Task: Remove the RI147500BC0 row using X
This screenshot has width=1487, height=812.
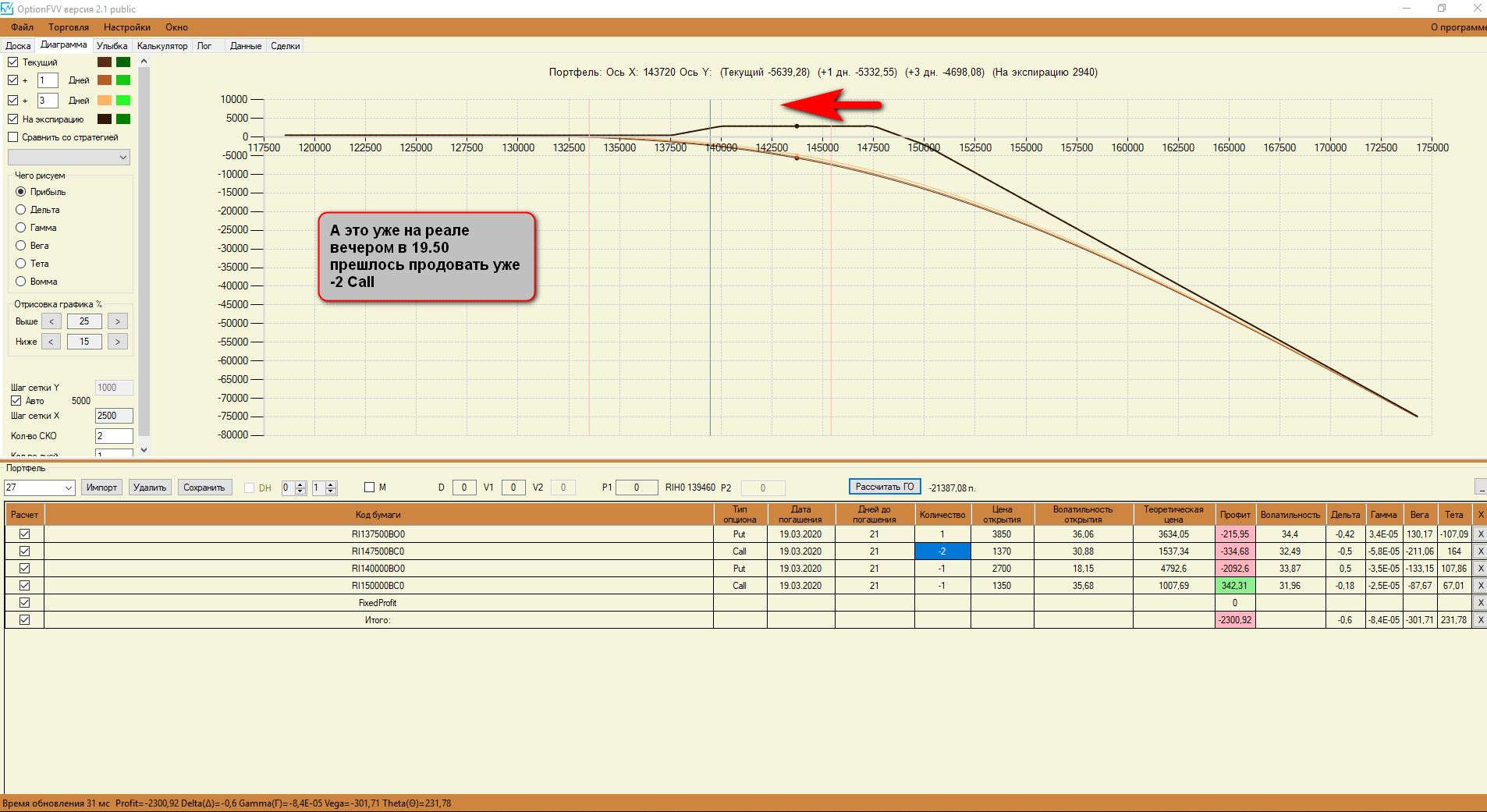Action: click(1480, 551)
